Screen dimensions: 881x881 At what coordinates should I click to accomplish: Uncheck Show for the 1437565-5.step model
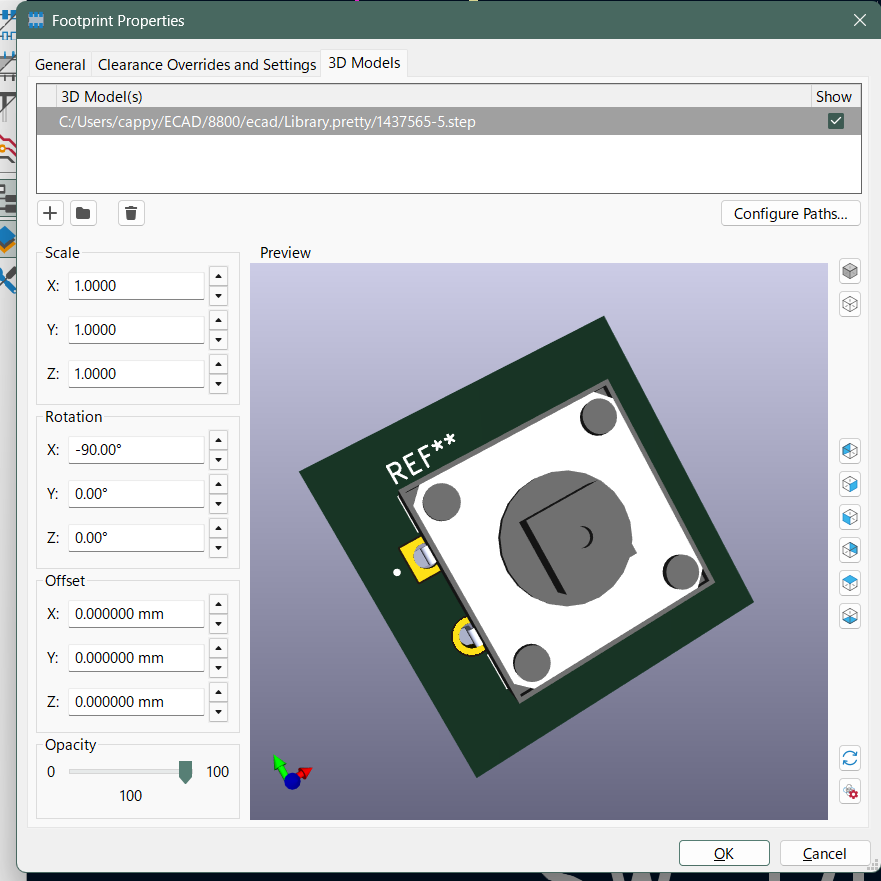pos(836,121)
